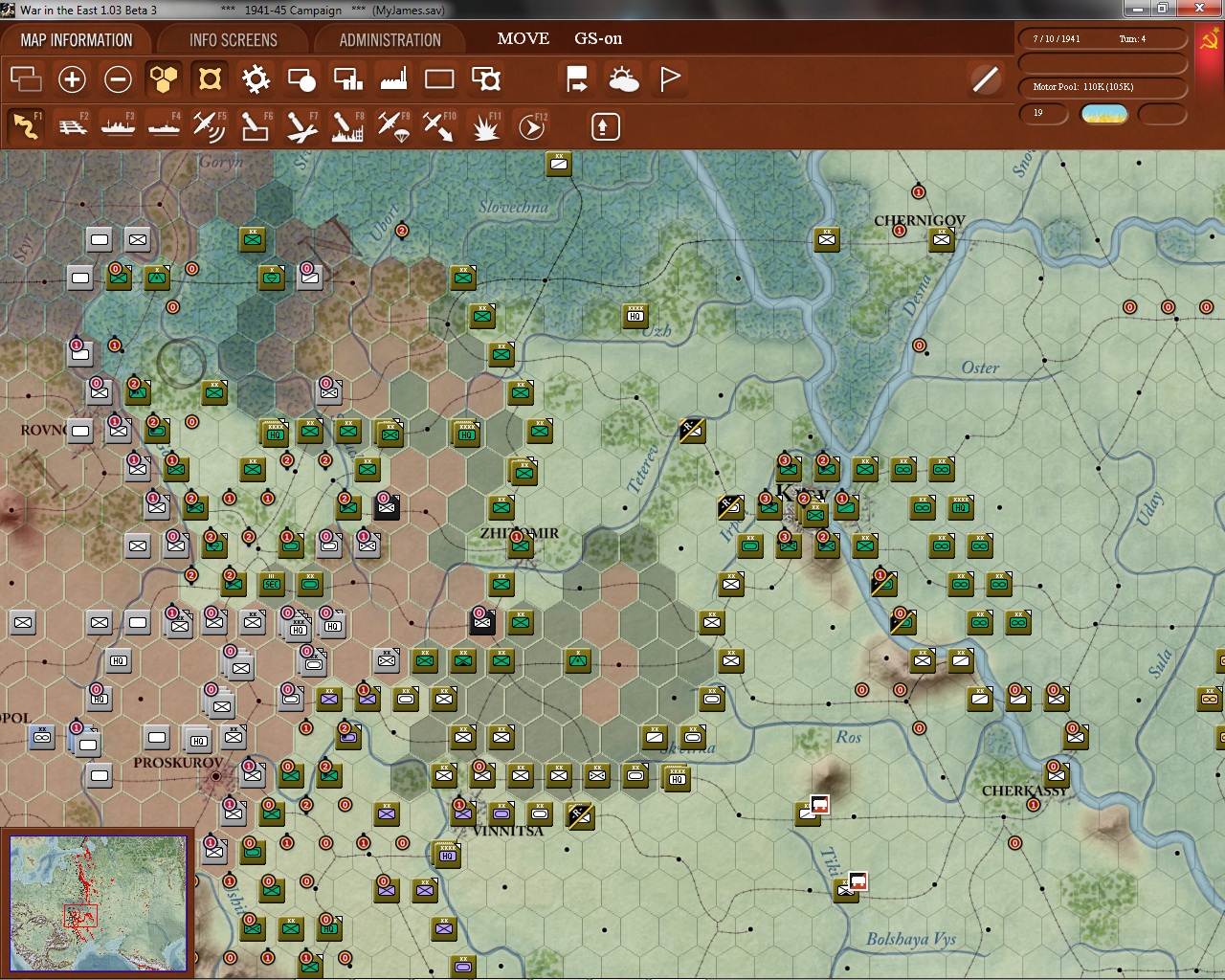Click the date 7 / 10 / 1941
This screenshot has height=980, width=1225.
tap(1057, 39)
